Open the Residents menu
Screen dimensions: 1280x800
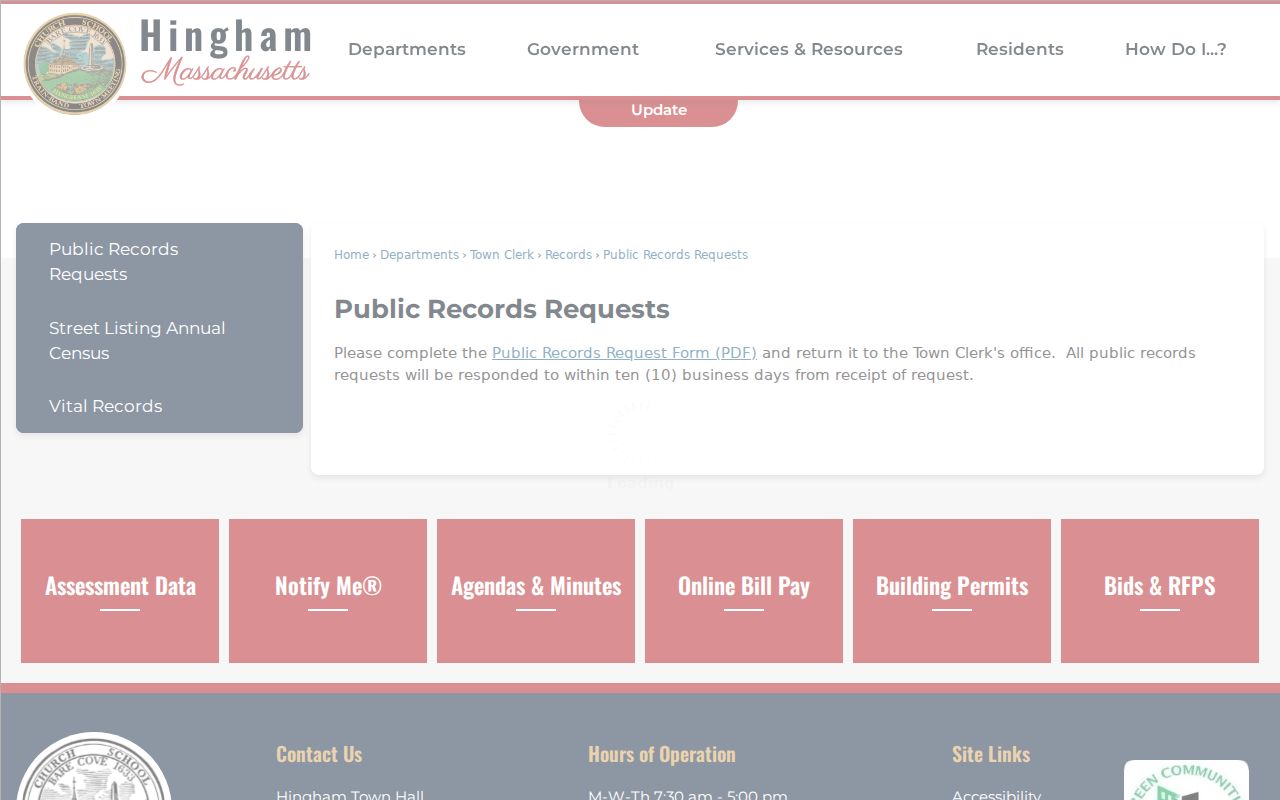point(1020,49)
